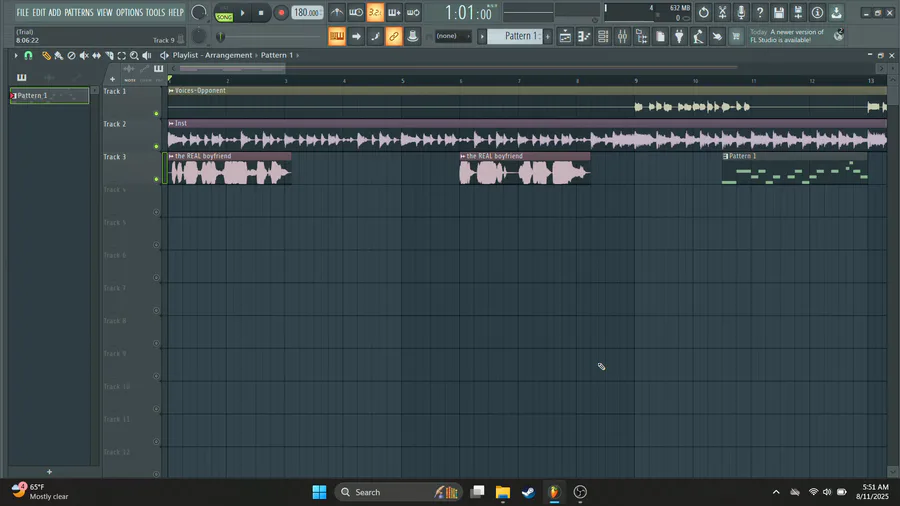Click the question mark help icon
900x506 pixels.
760,12
